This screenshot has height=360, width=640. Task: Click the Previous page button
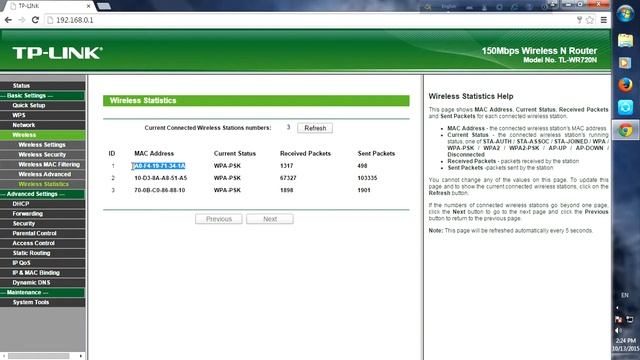click(x=218, y=219)
